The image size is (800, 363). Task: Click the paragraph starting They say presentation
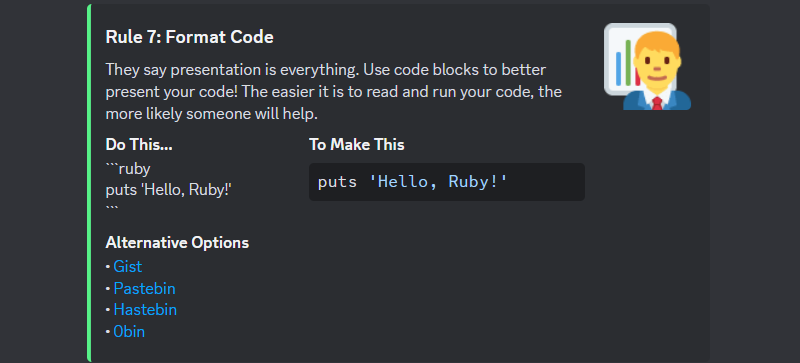click(x=334, y=92)
